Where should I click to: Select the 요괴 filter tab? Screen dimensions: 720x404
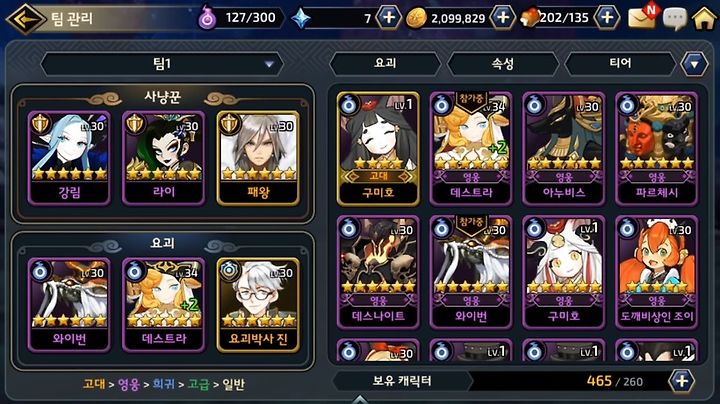(385, 63)
